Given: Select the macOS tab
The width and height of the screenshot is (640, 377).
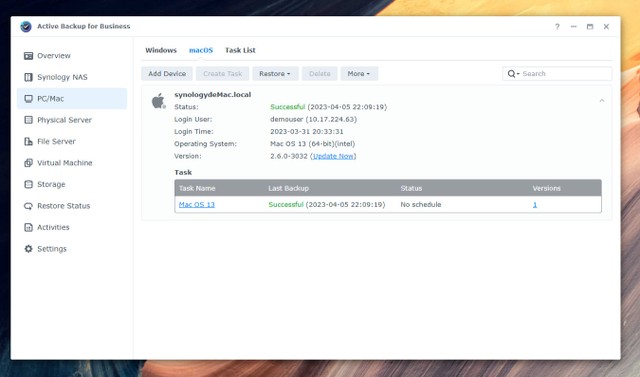Looking at the screenshot, I should [201, 50].
